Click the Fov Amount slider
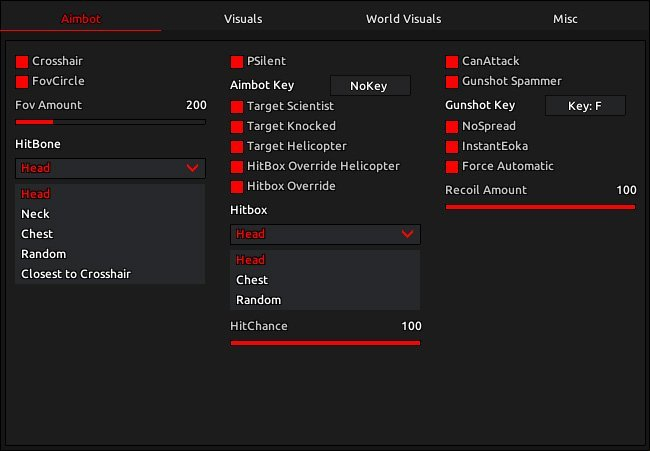Image resolution: width=650 pixels, height=451 pixels. (x=110, y=122)
